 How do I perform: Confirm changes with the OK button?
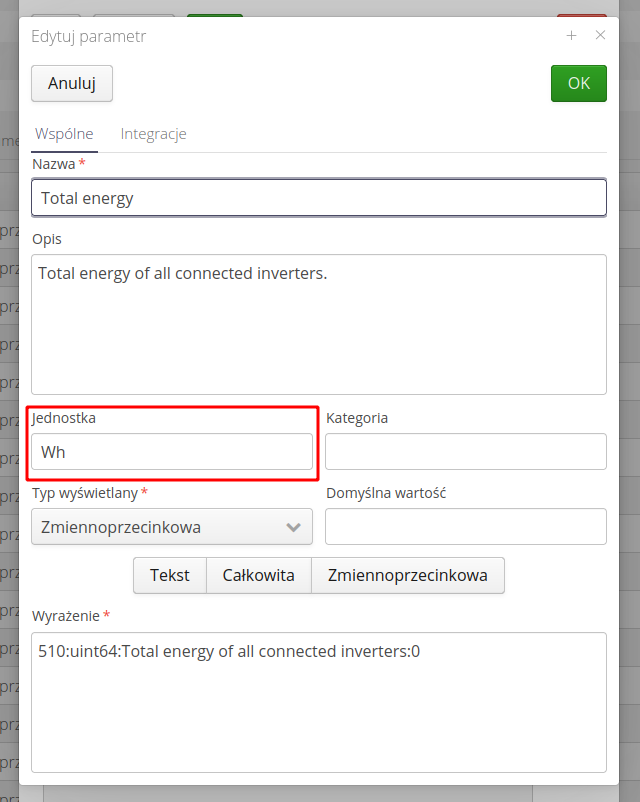coord(578,84)
